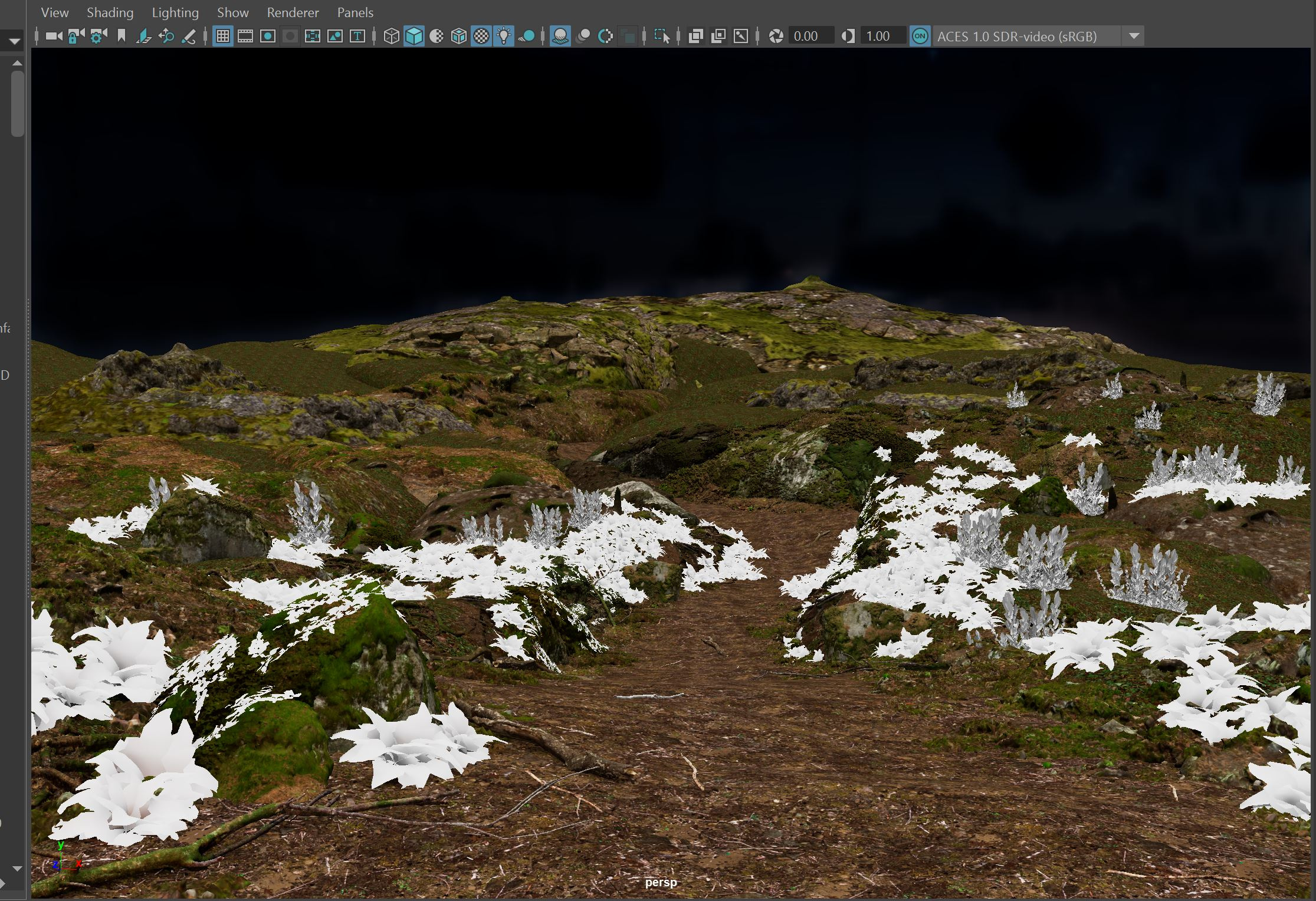Open the Show menu
Screen dimensions: 1316x901
coord(233,12)
